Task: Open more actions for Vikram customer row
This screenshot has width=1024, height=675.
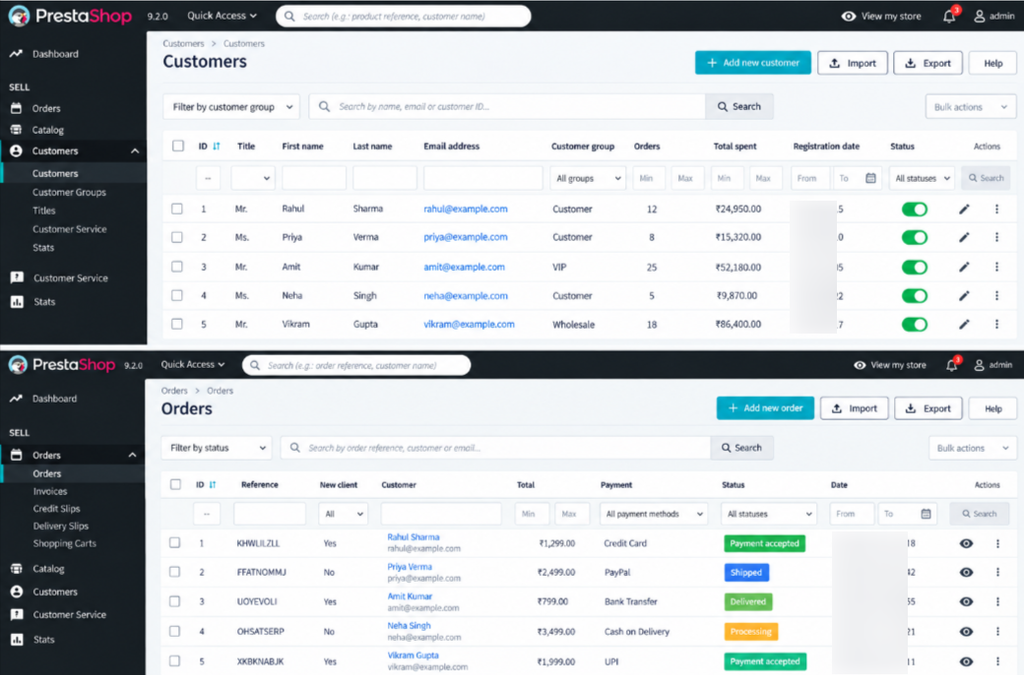Action: pyautogui.click(x=997, y=324)
